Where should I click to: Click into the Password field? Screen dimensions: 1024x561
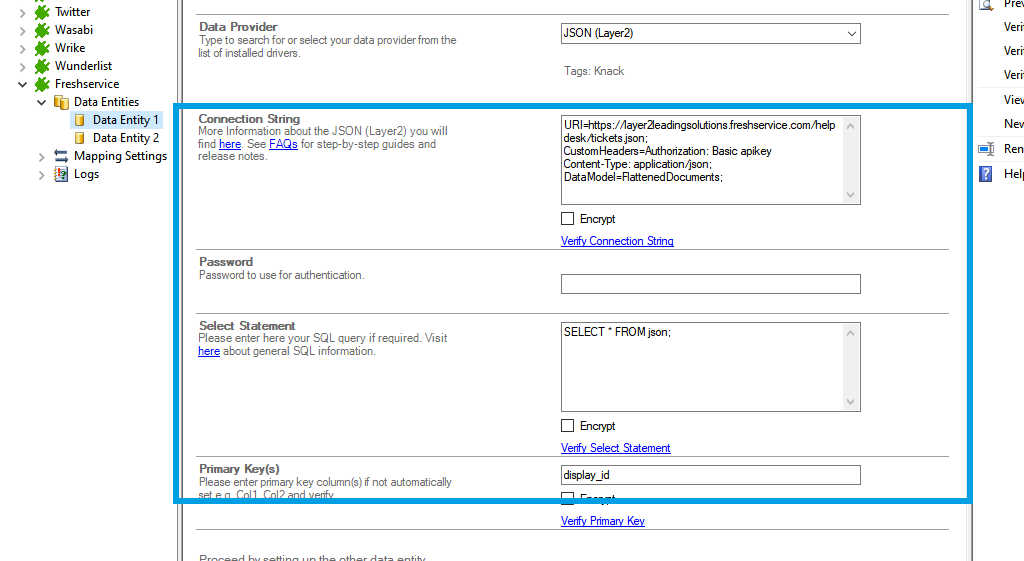tap(711, 284)
